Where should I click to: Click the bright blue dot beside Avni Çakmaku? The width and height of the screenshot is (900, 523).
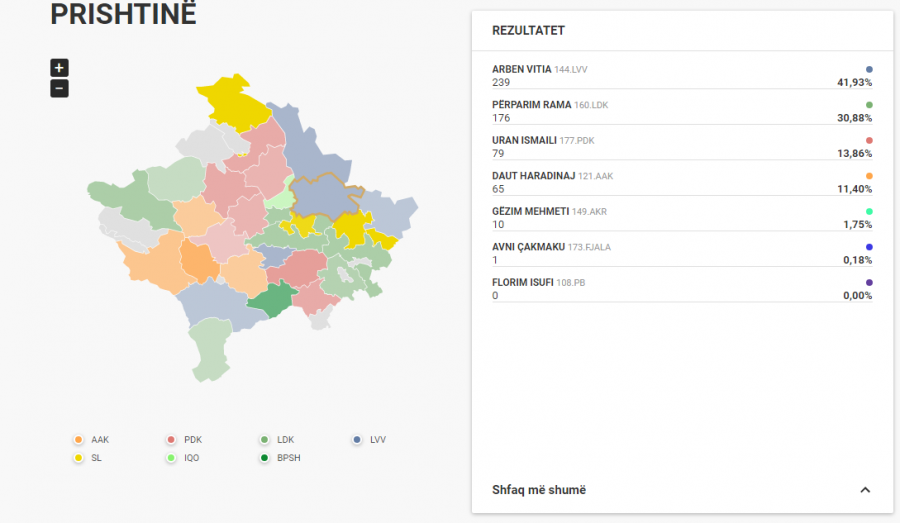(869, 247)
